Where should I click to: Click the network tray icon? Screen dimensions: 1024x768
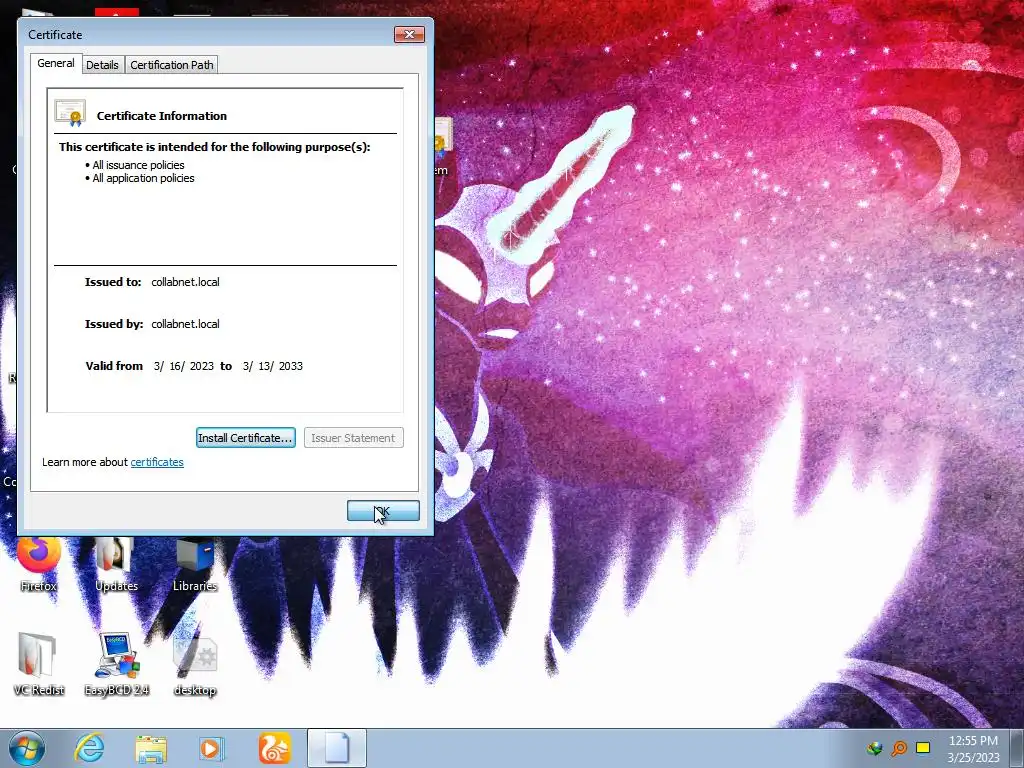point(874,748)
